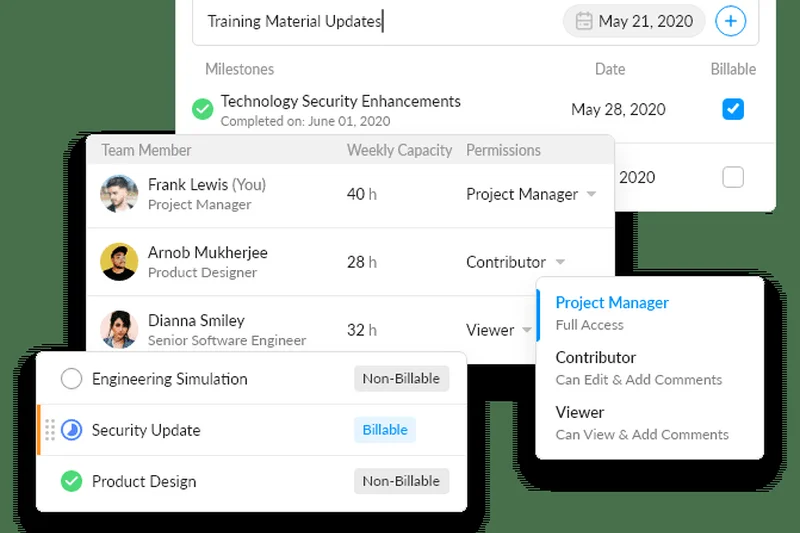Click Non-Billable tag on Engineering Simulation

pos(401,379)
